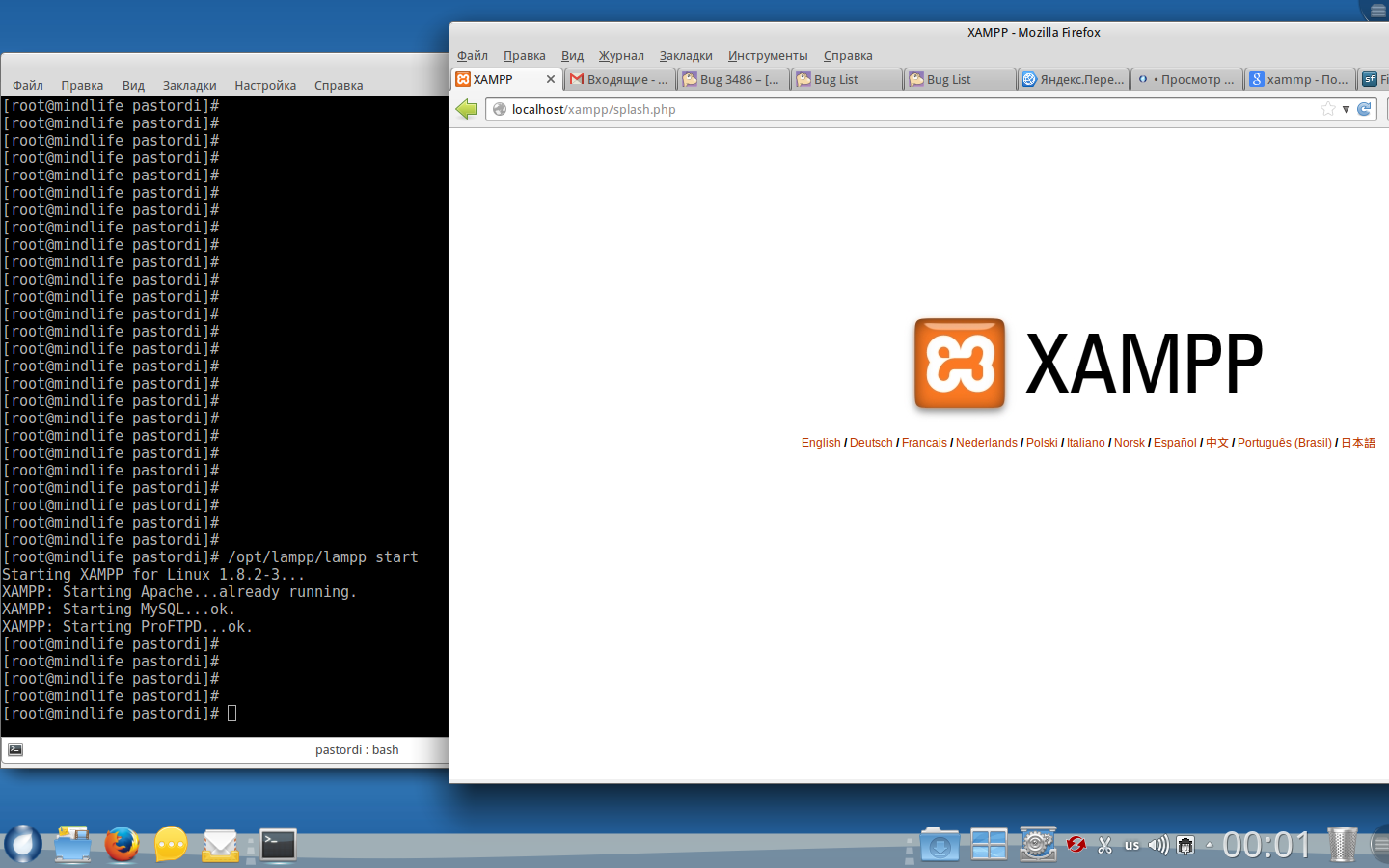This screenshot has width=1389, height=868.
Task: Click 'XAMPP: Starting ProFTPD...ok.' terminal line
Action: click(x=127, y=627)
